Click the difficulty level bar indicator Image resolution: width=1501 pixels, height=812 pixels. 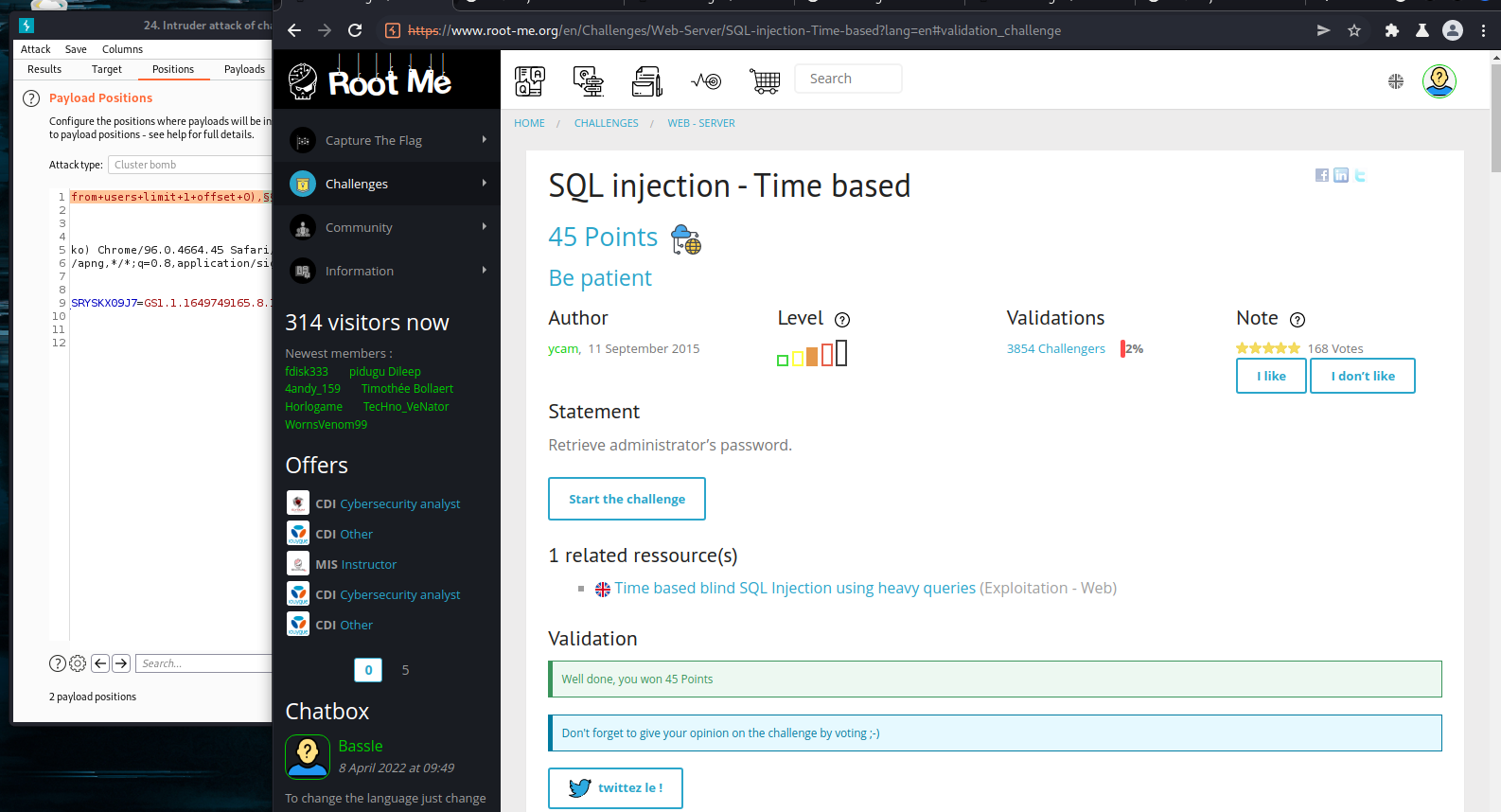812,354
